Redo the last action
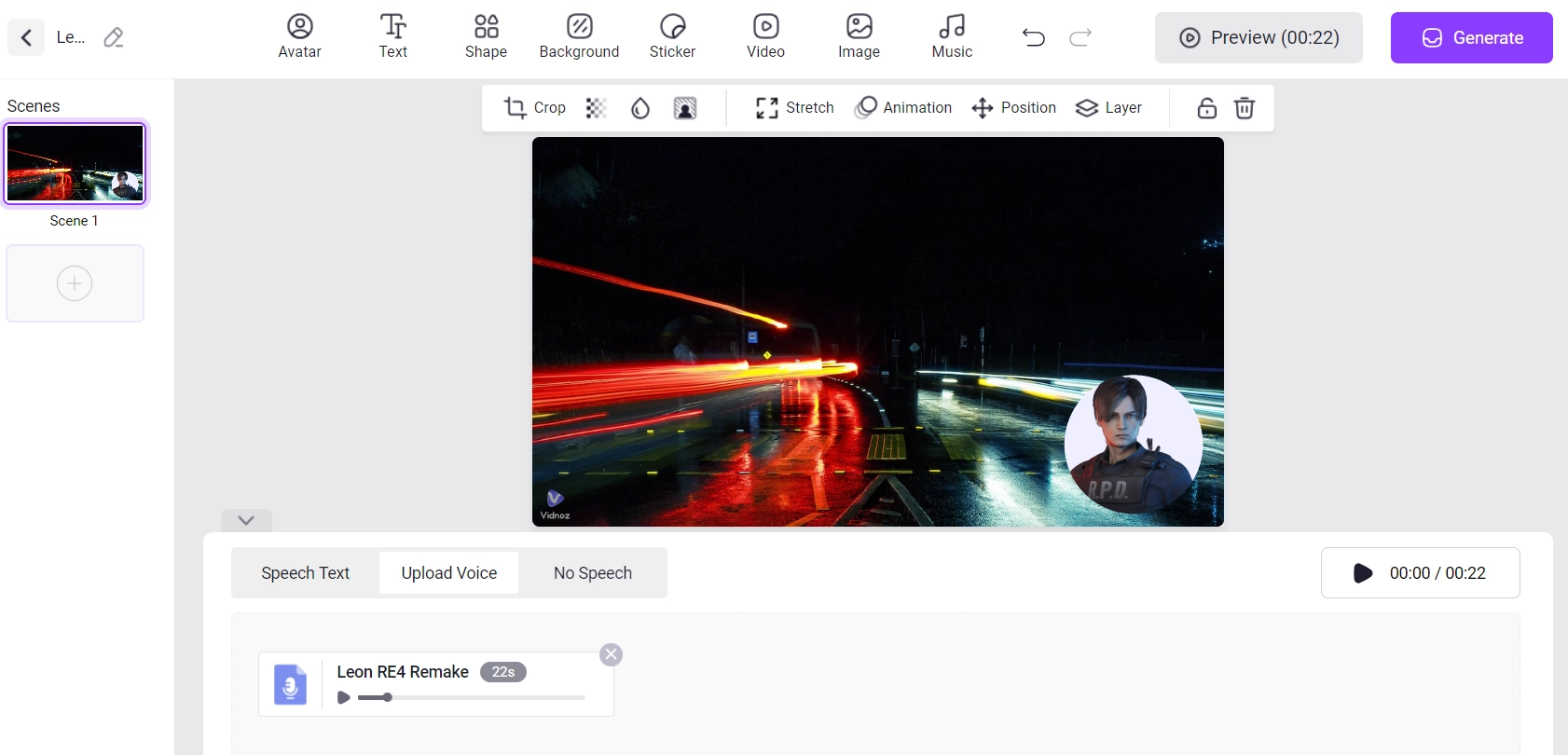This screenshot has width=1568, height=755. point(1080,37)
